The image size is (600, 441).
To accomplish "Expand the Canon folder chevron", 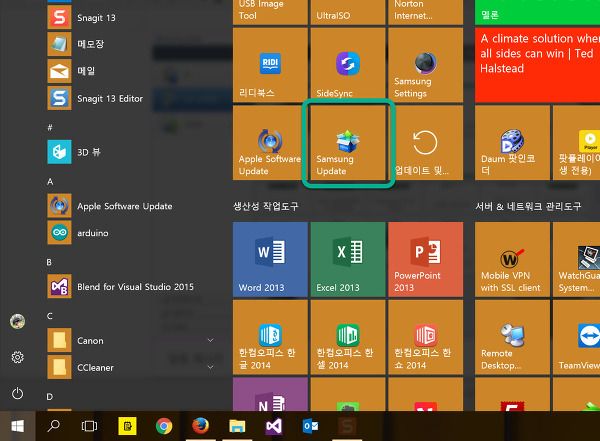I will click(x=210, y=340).
